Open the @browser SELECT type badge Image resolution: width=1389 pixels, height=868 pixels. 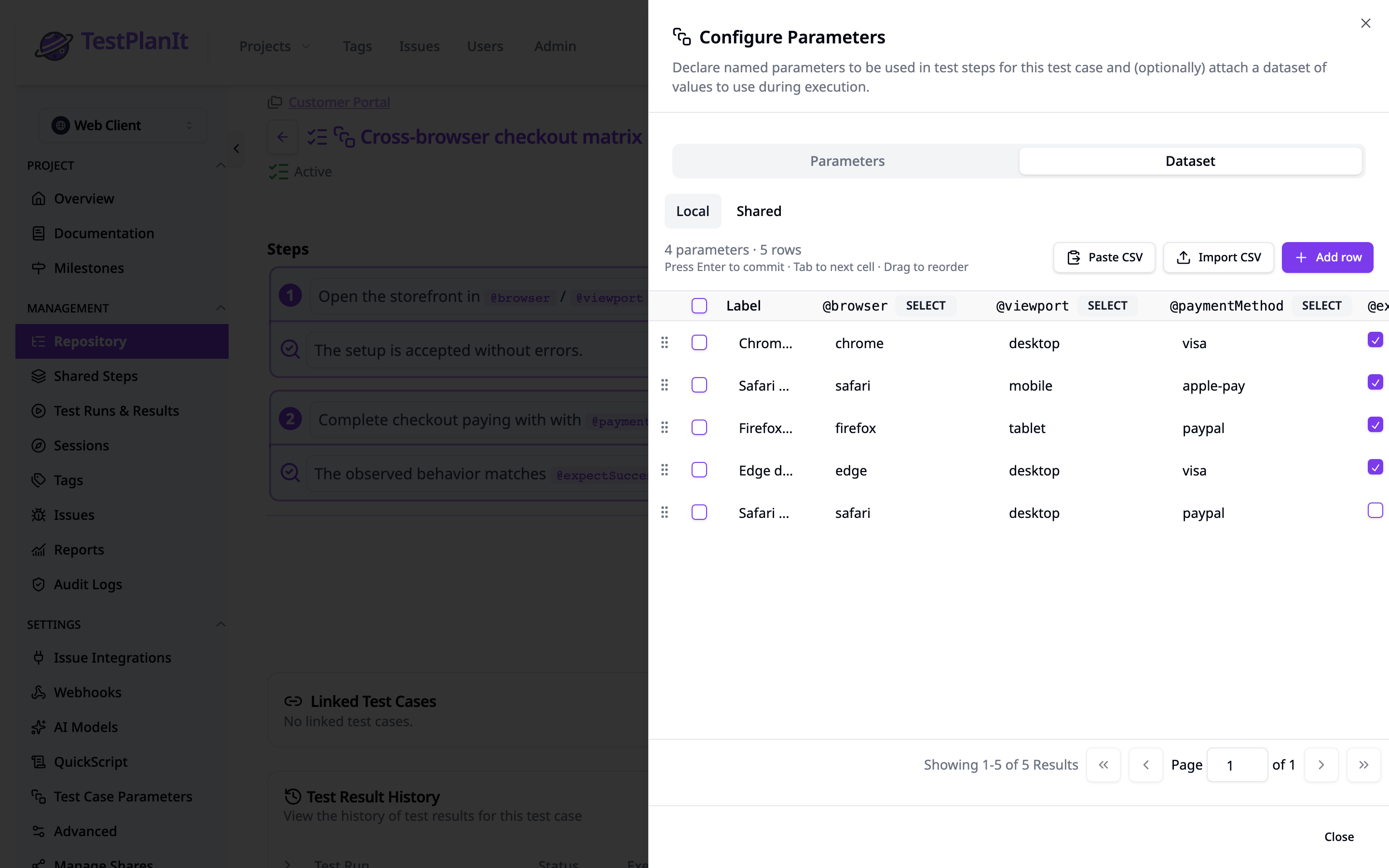[925, 306]
